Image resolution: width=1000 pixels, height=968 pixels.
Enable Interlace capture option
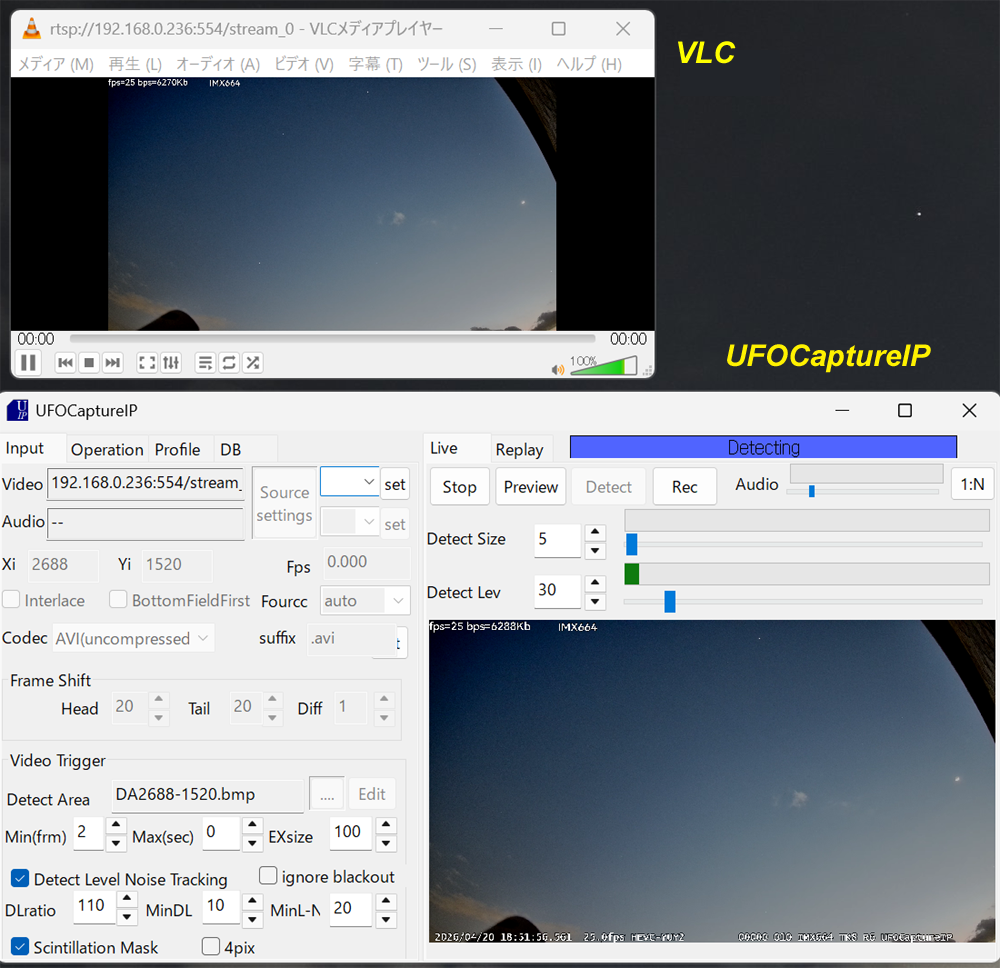(12, 599)
